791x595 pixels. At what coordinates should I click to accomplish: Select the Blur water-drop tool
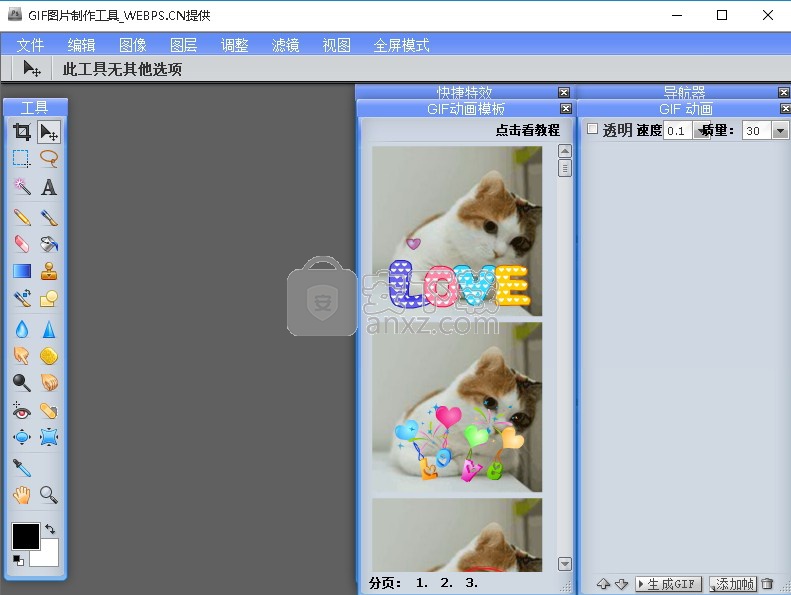pyautogui.click(x=22, y=329)
